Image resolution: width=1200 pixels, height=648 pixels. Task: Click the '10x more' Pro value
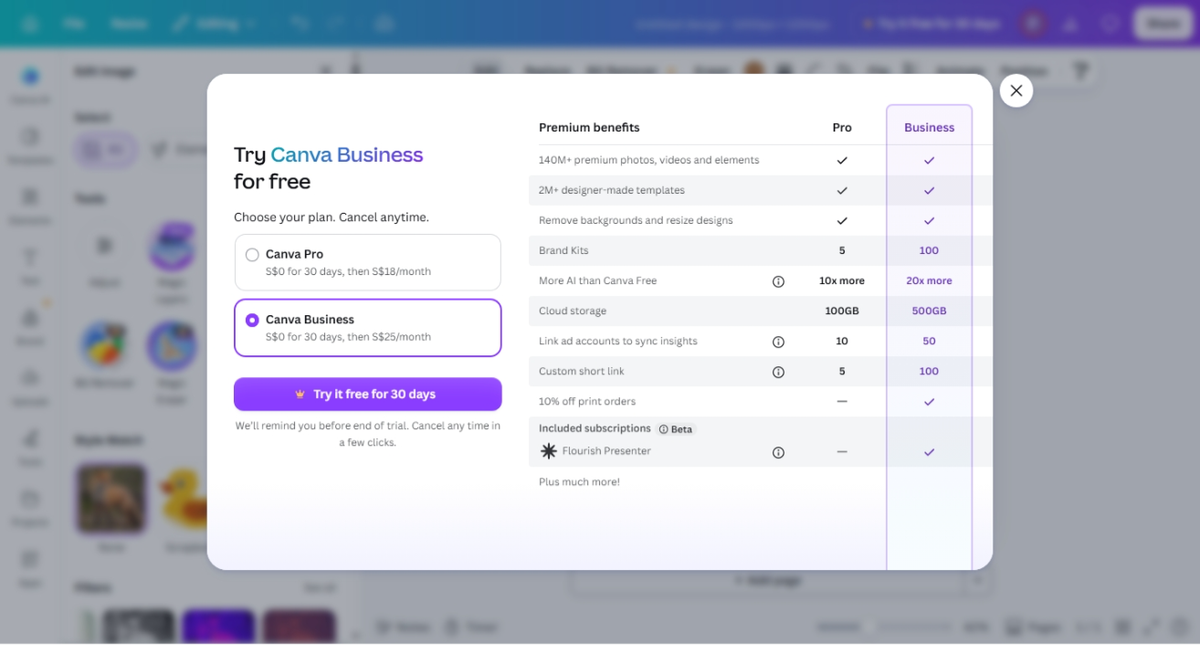[x=842, y=281]
